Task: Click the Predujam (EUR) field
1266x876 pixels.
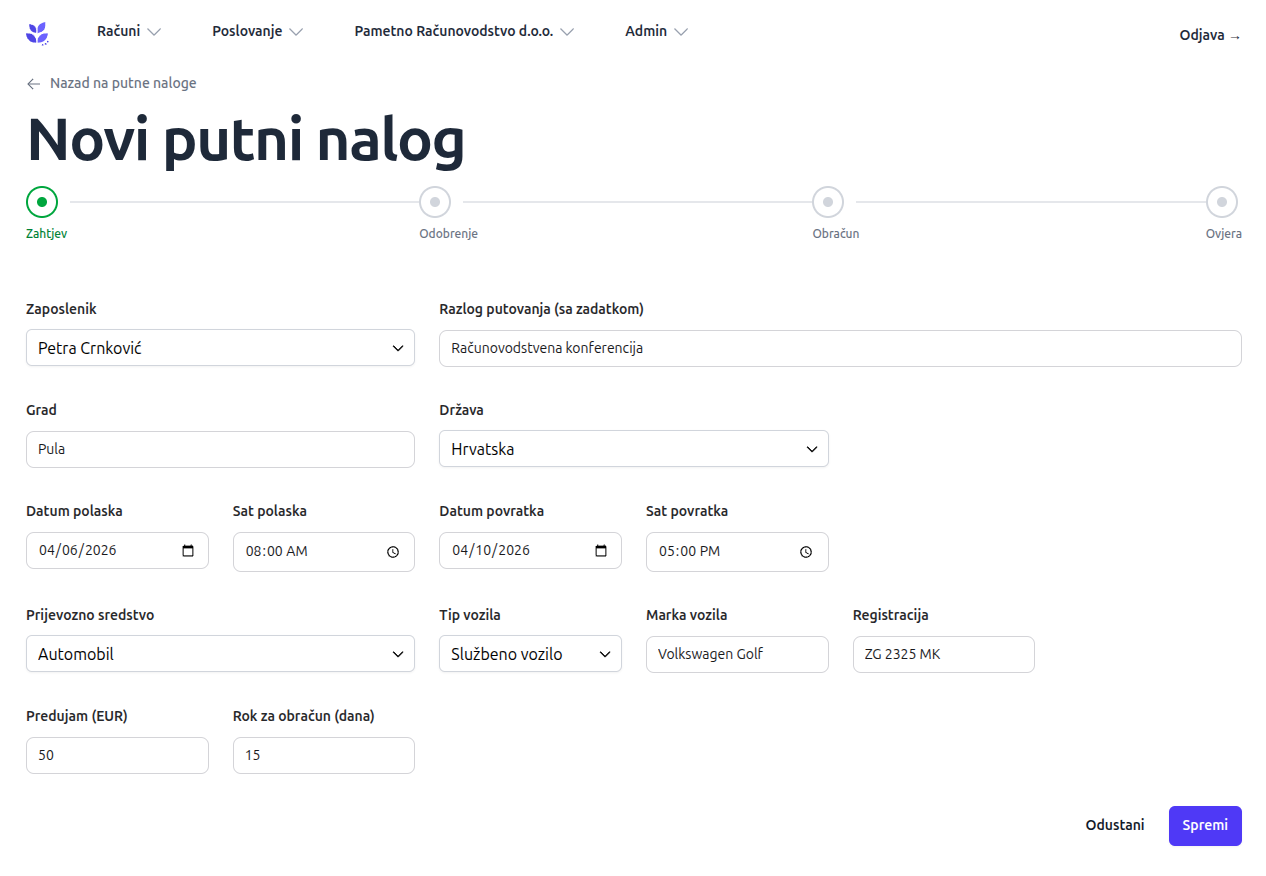Action: [117, 754]
